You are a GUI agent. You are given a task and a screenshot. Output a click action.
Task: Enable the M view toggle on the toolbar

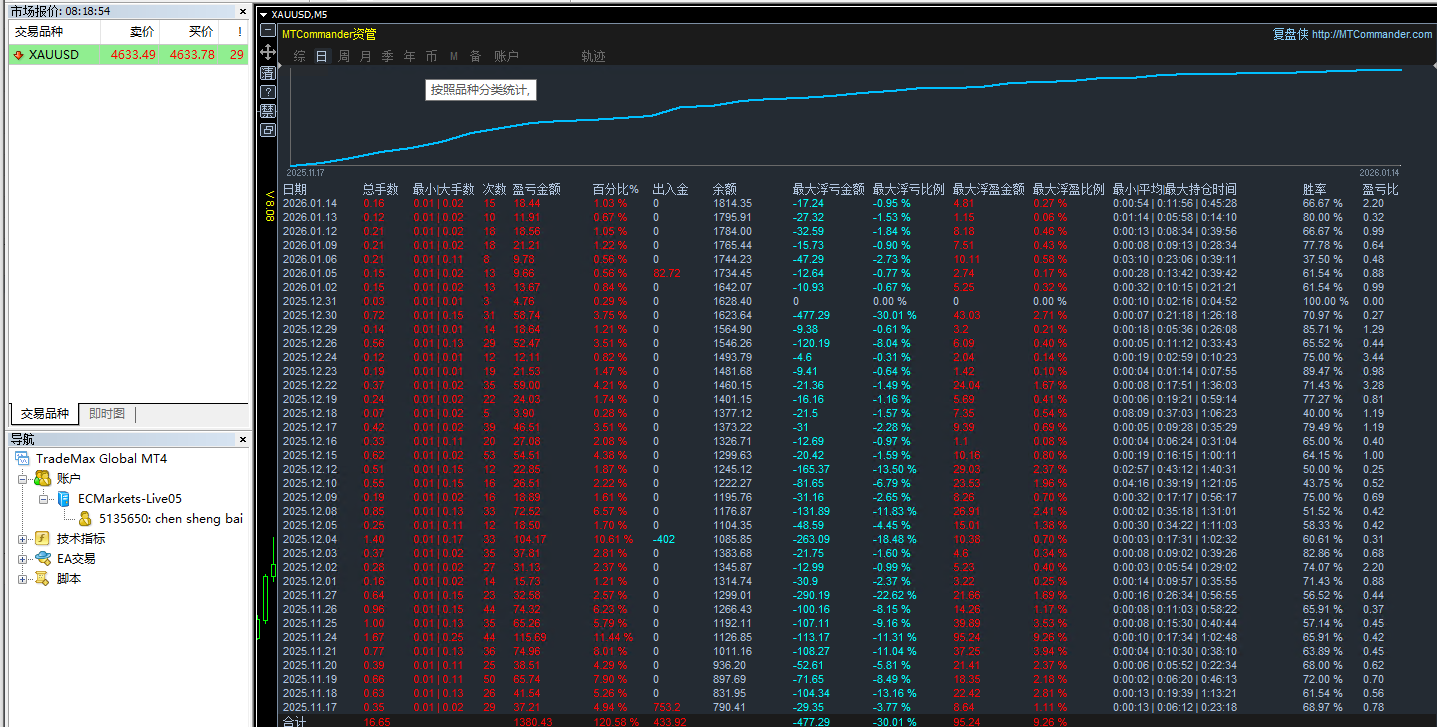click(x=452, y=56)
